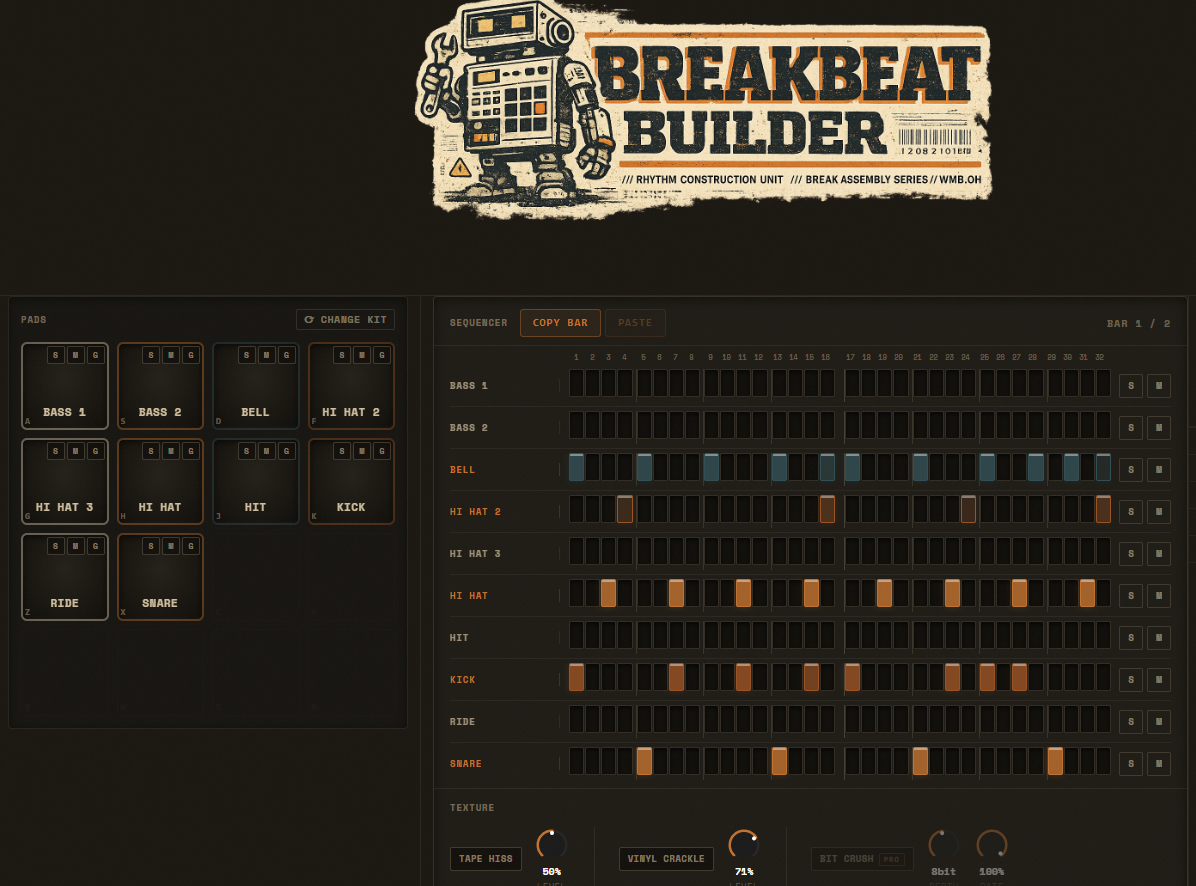Image resolution: width=1196 pixels, height=886 pixels.
Task: Solo the Hi Hat sequencer row
Action: click(1131, 595)
